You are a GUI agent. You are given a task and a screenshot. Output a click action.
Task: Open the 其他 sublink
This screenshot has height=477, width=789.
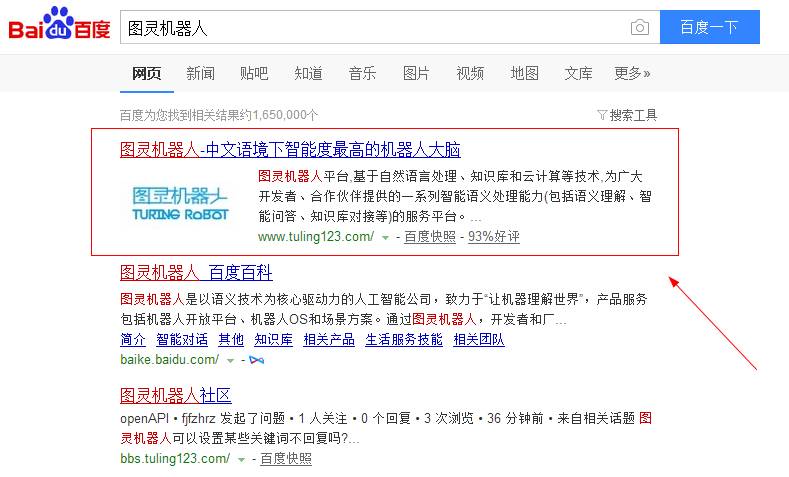231,340
